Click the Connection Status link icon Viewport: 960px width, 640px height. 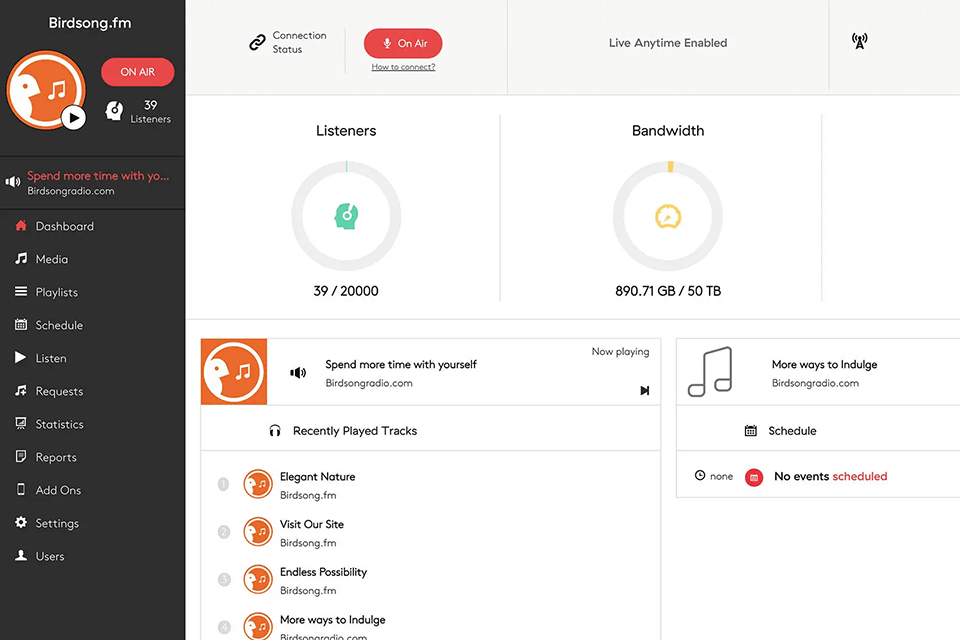point(257,42)
